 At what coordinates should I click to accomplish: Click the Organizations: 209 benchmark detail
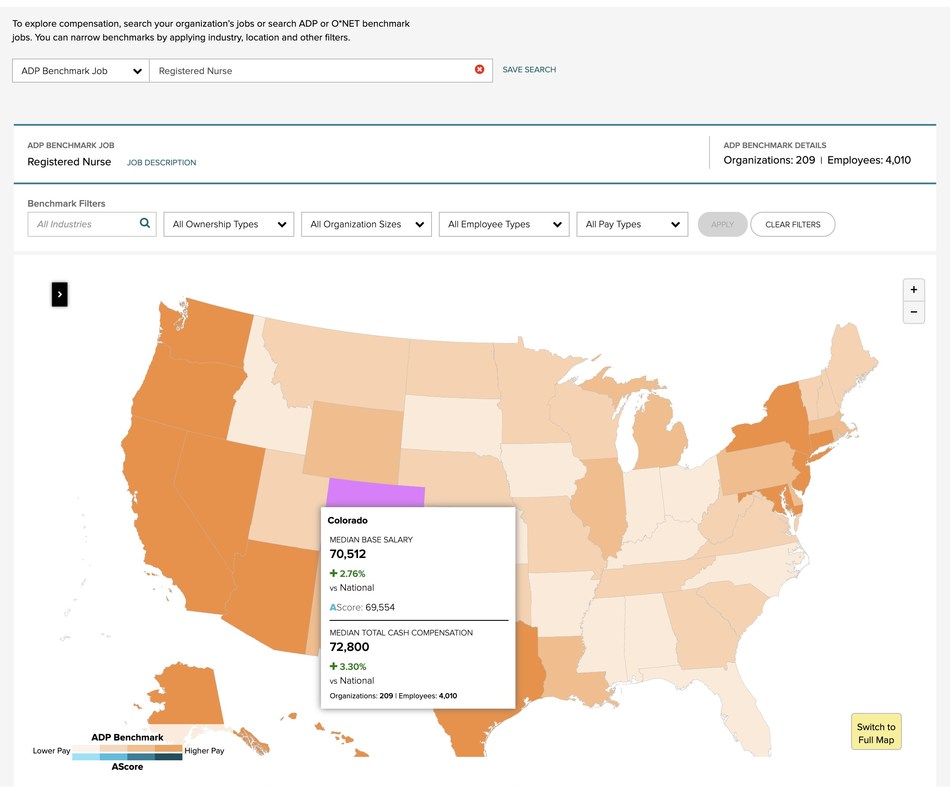[x=769, y=160]
